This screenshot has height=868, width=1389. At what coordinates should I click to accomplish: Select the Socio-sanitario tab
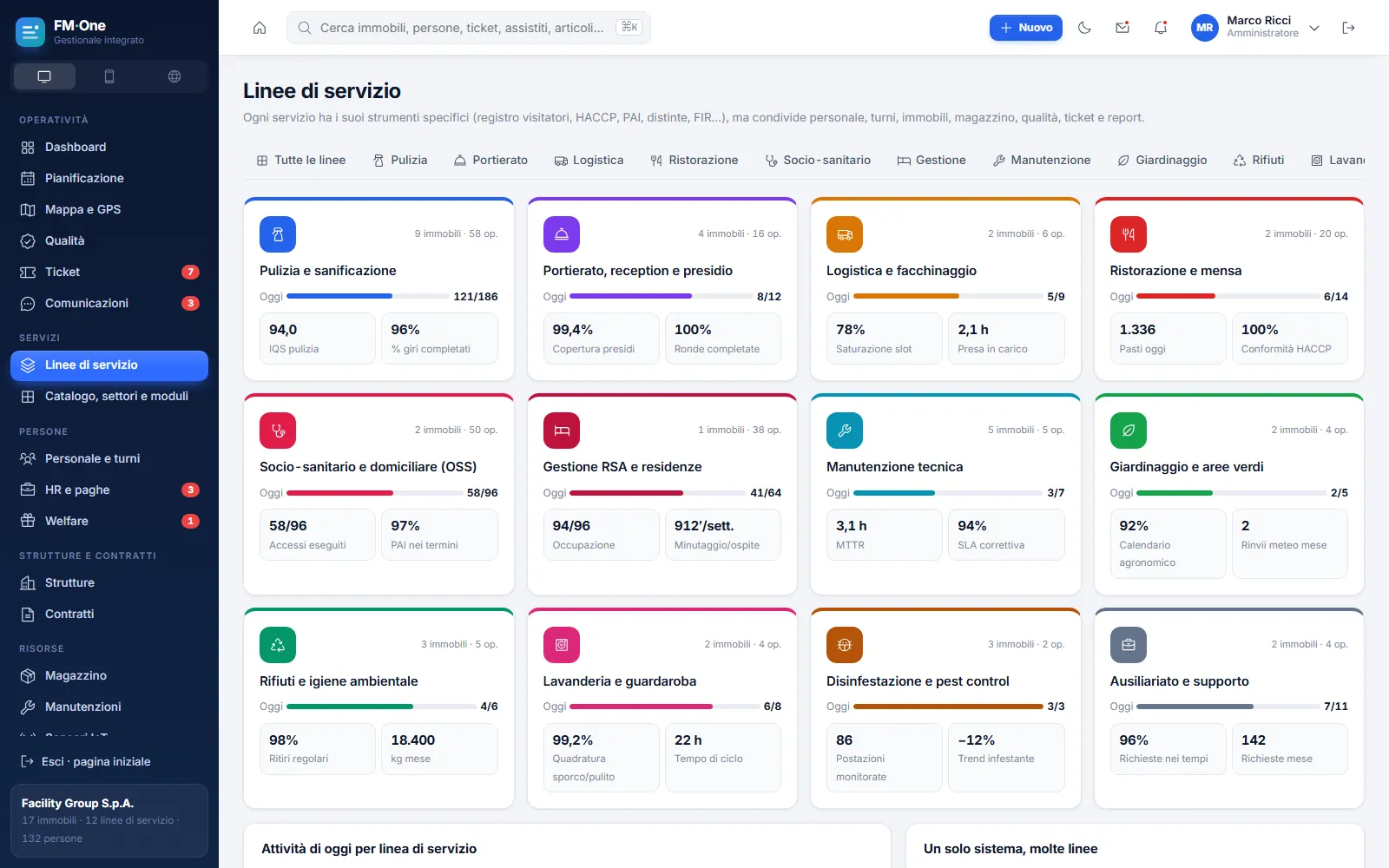pyautogui.click(x=818, y=160)
